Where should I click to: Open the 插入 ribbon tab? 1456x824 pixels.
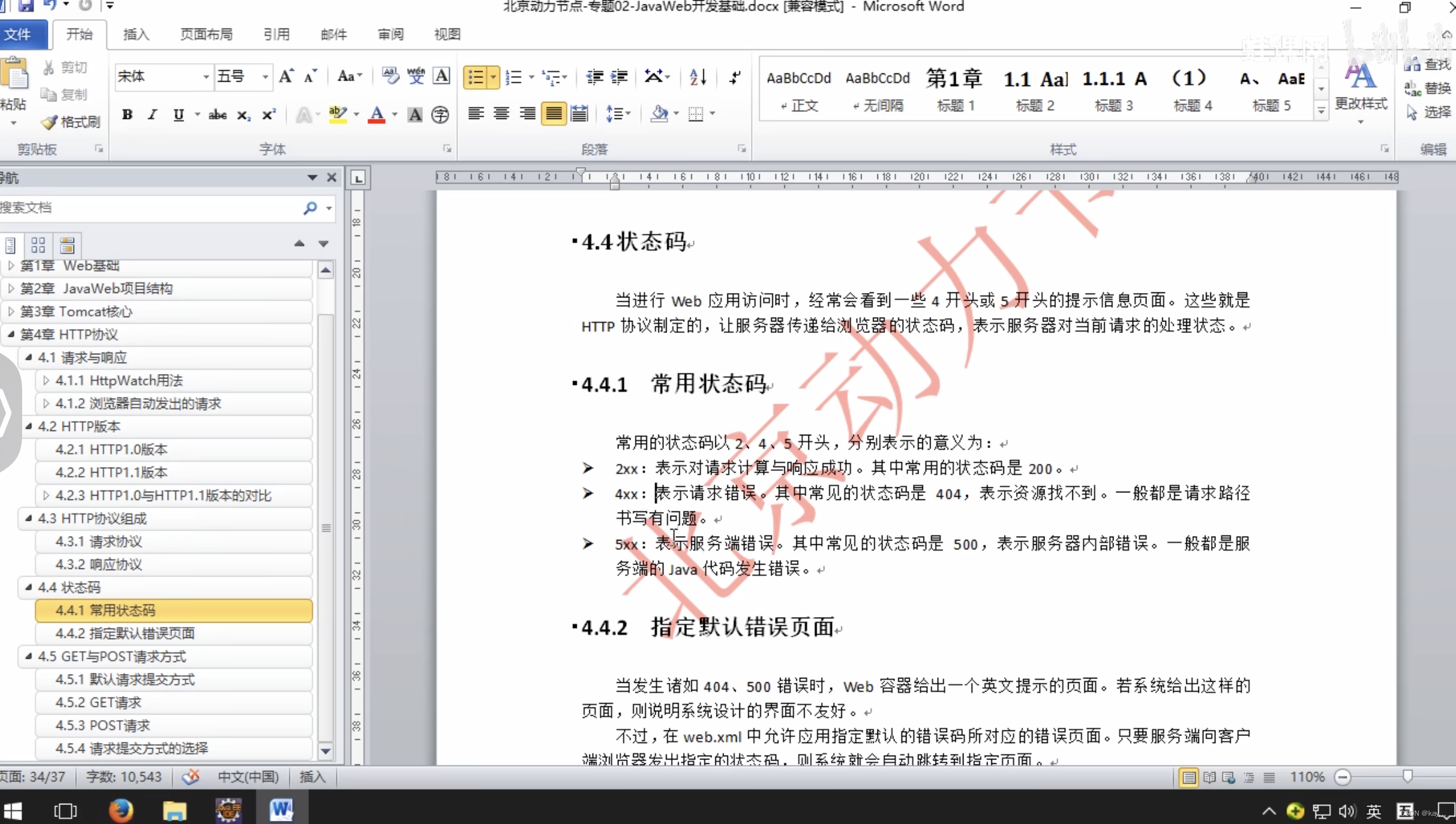pyautogui.click(x=135, y=34)
